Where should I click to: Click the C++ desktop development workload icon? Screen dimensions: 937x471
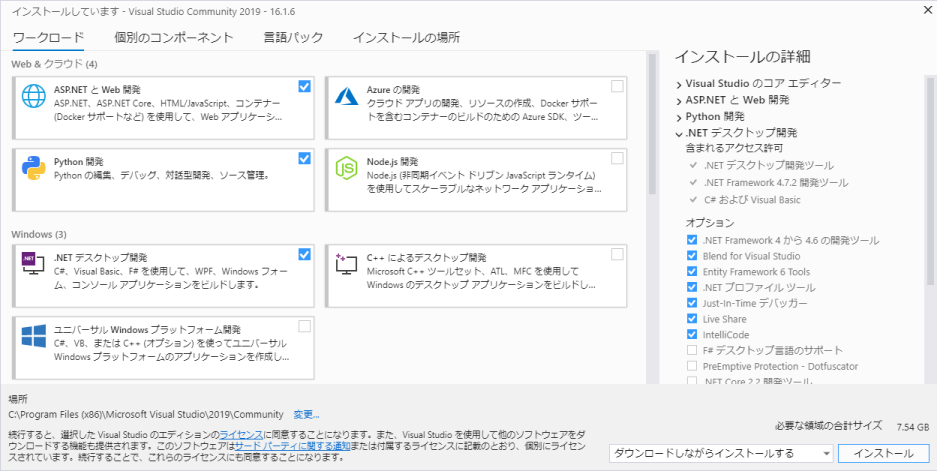pos(347,263)
